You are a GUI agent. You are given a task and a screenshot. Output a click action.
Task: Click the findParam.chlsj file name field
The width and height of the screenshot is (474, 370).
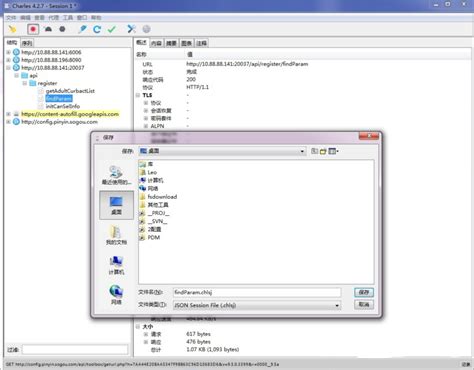tap(257, 292)
